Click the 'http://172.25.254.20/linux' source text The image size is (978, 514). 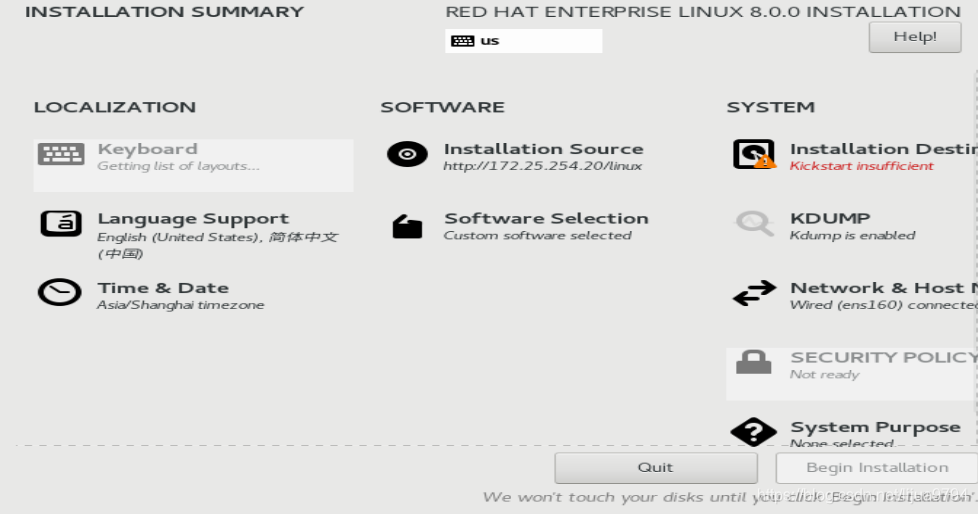(543, 166)
